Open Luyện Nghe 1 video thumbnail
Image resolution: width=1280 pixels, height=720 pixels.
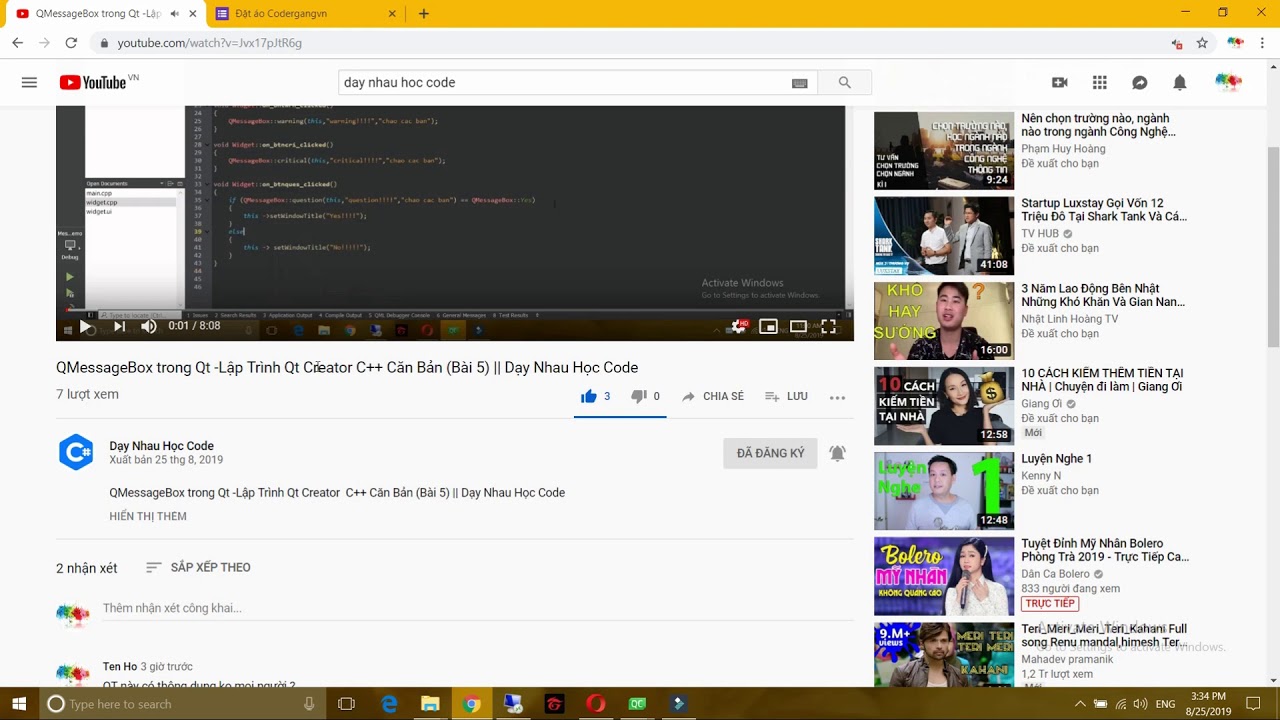click(x=944, y=491)
